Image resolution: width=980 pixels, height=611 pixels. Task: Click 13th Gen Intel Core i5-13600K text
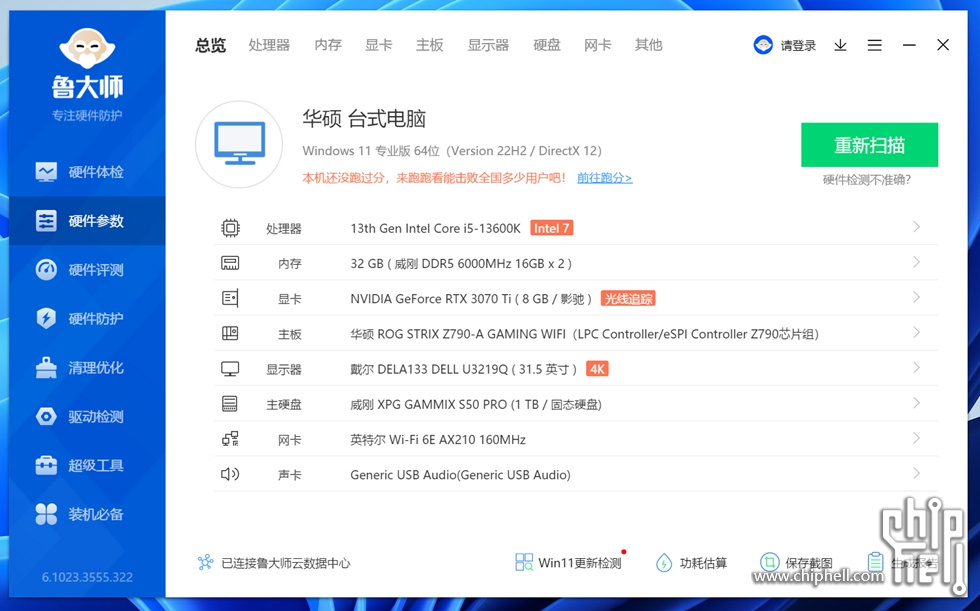435,229
